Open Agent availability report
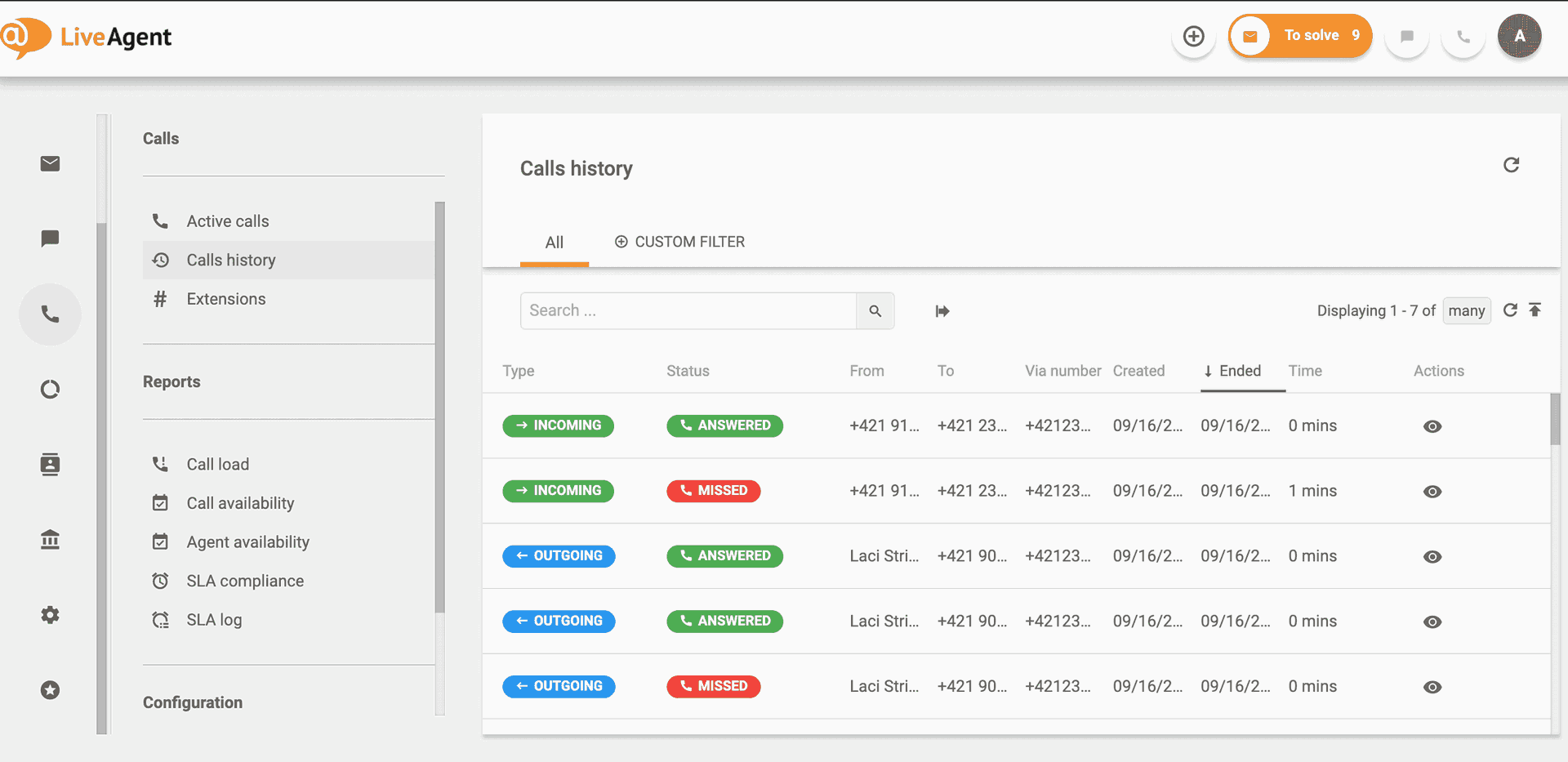 point(288,542)
